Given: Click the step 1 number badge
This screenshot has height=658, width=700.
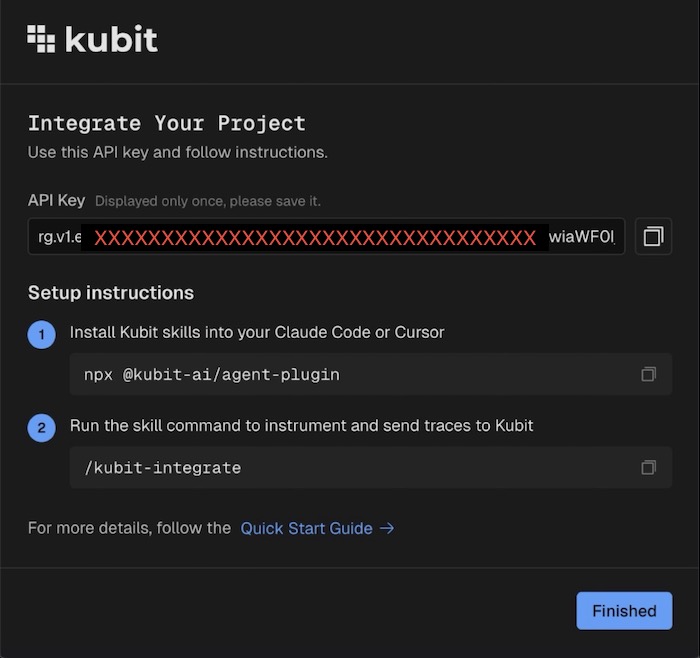Looking at the screenshot, I should point(41,336).
